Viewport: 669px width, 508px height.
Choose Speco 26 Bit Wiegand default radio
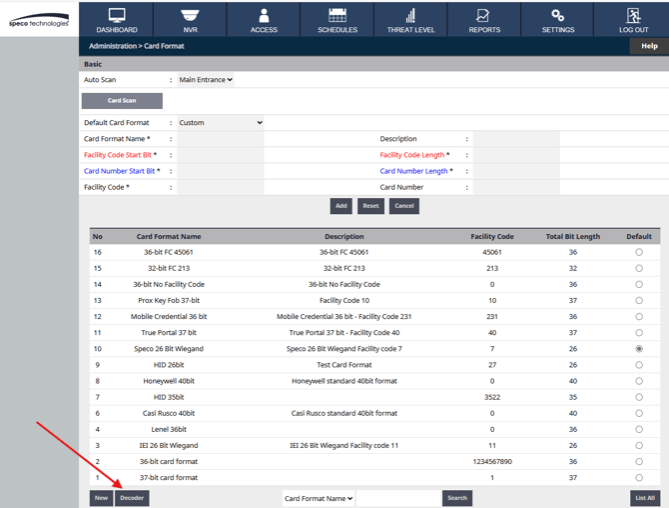[x=639, y=349]
